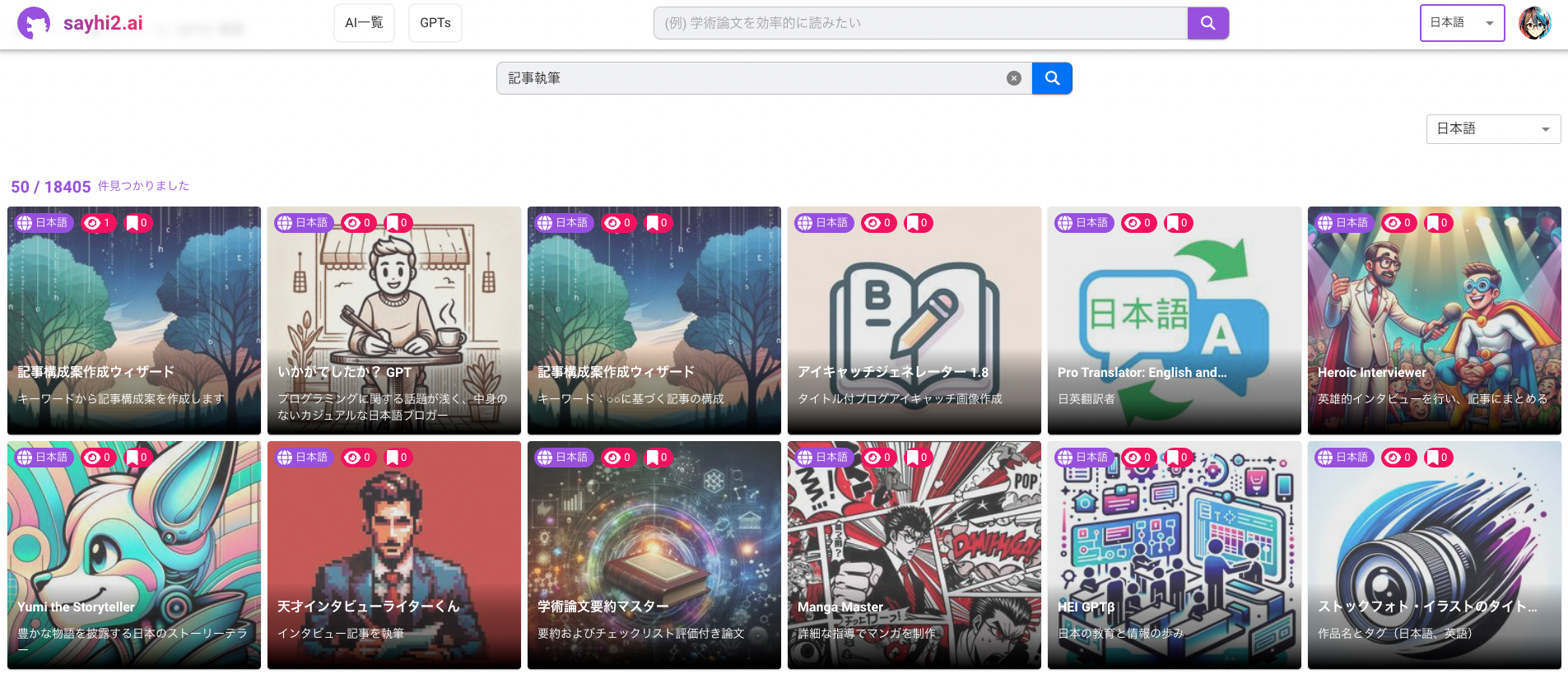Click the 日英翻訳者 description text

pos(1086,398)
